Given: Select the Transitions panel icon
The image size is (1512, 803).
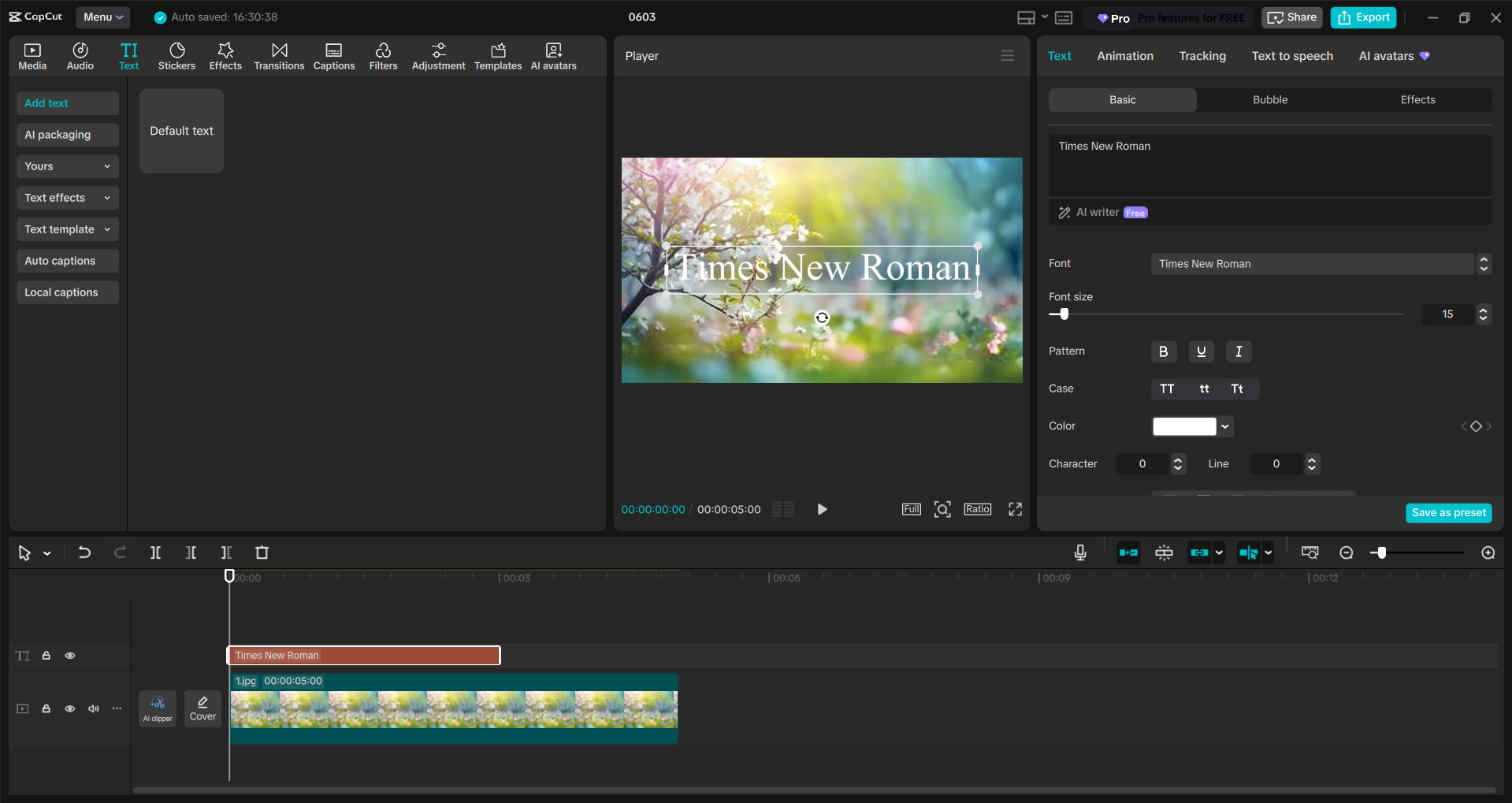Looking at the screenshot, I should tap(279, 55).
